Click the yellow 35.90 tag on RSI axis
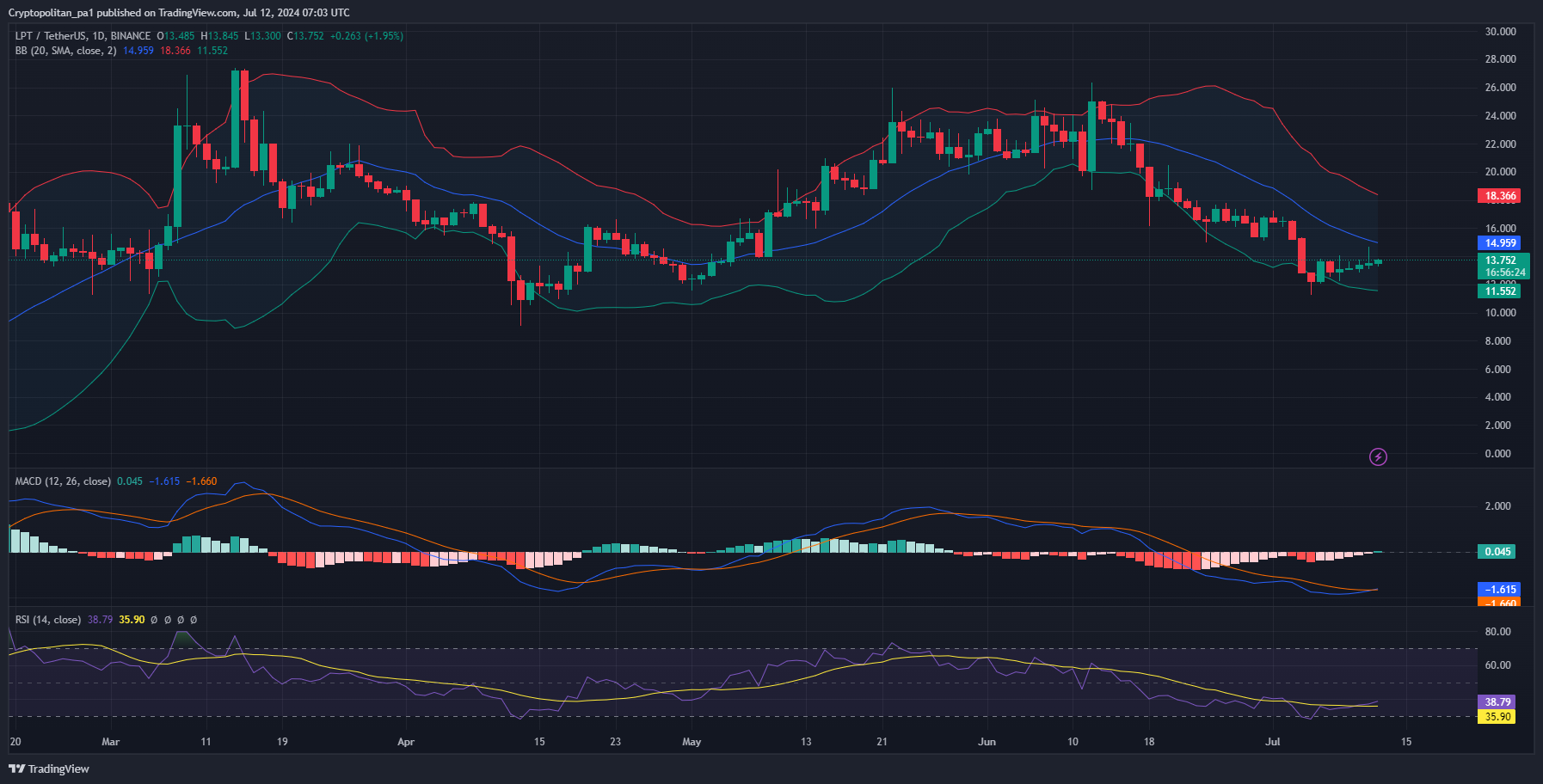This screenshot has width=1543, height=784. 1496,717
